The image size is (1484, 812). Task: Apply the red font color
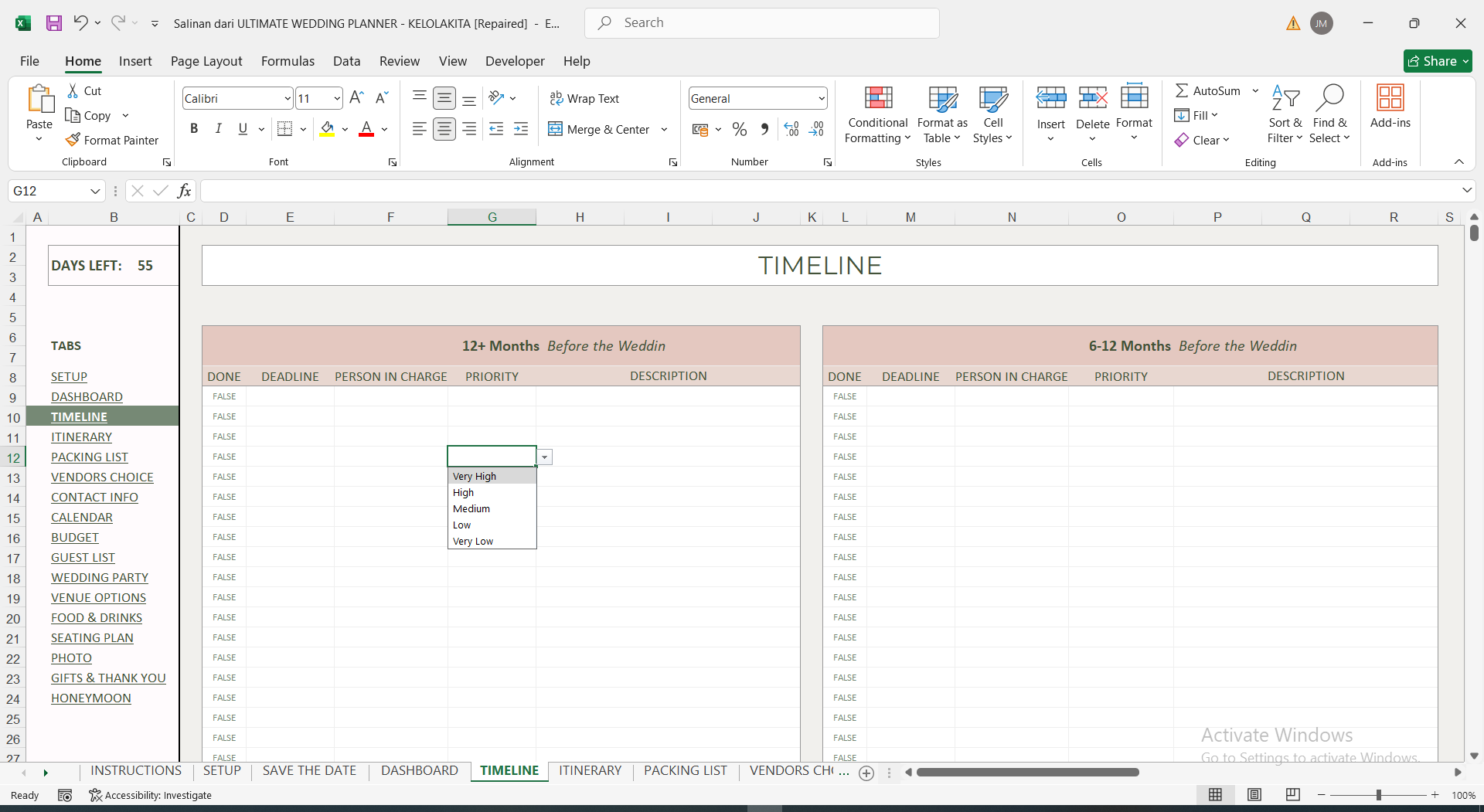tap(366, 129)
